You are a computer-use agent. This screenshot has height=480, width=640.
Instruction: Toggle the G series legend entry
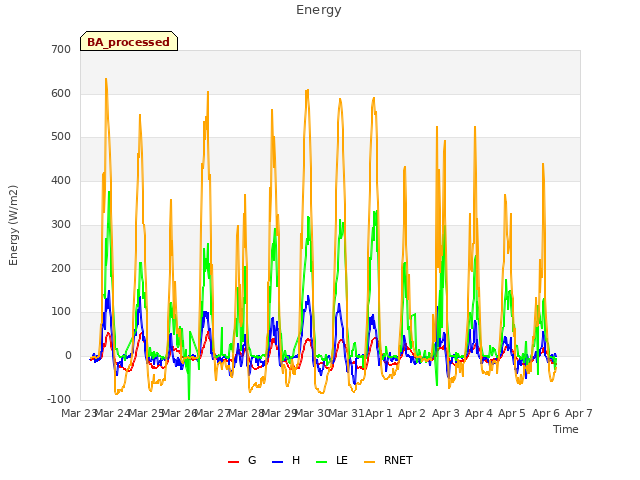pyautogui.click(x=242, y=460)
